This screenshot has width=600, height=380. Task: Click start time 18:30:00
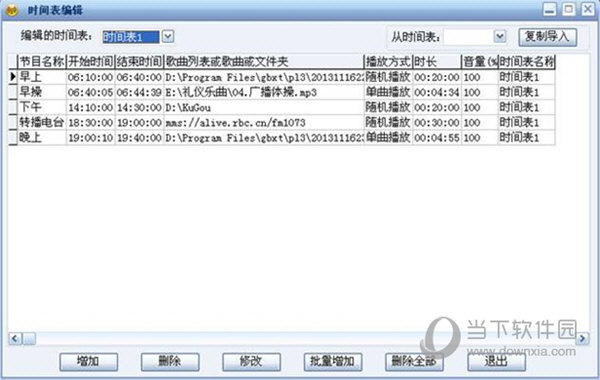90,122
